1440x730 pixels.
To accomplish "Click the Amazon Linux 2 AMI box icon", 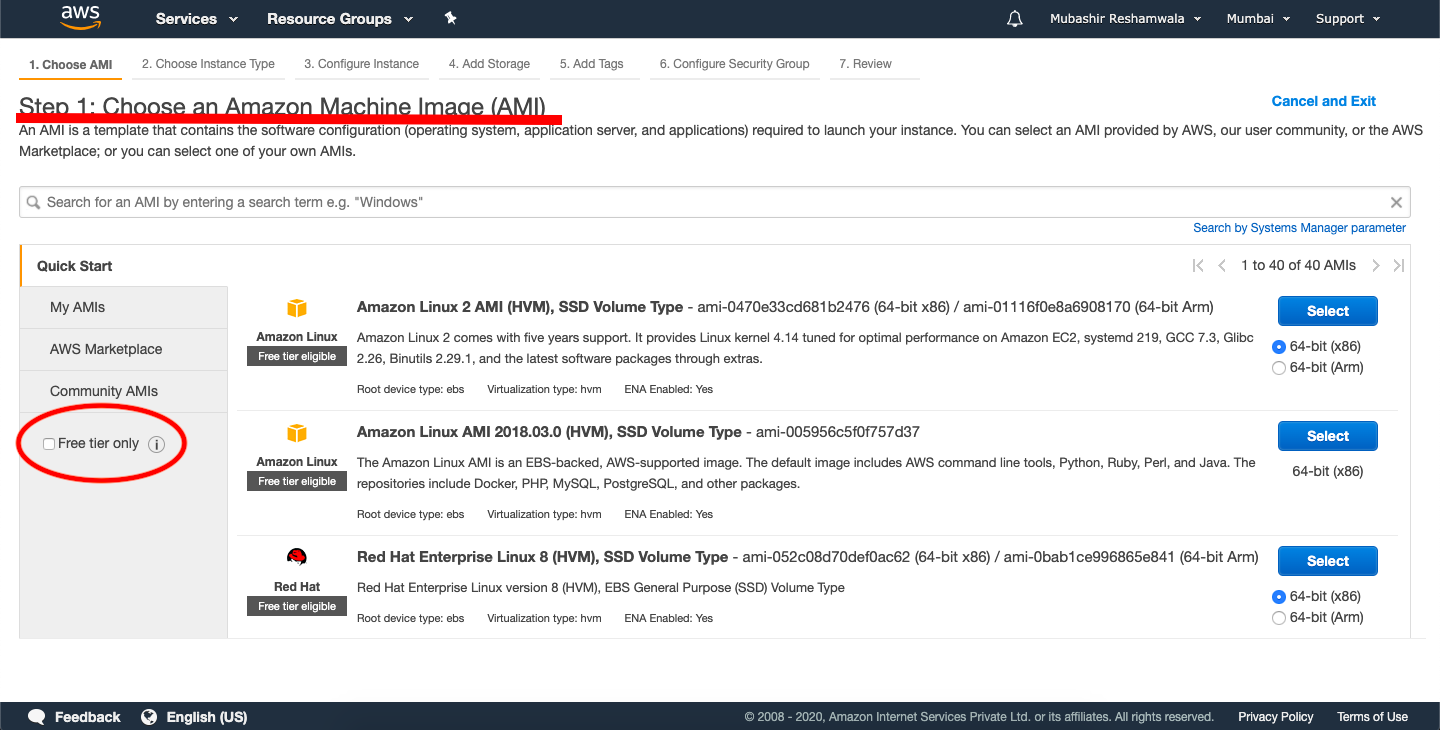I will pyautogui.click(x=297, y=308).
